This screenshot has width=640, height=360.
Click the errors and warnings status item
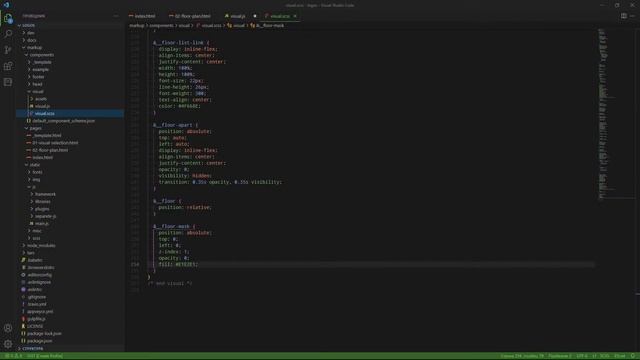13,356
